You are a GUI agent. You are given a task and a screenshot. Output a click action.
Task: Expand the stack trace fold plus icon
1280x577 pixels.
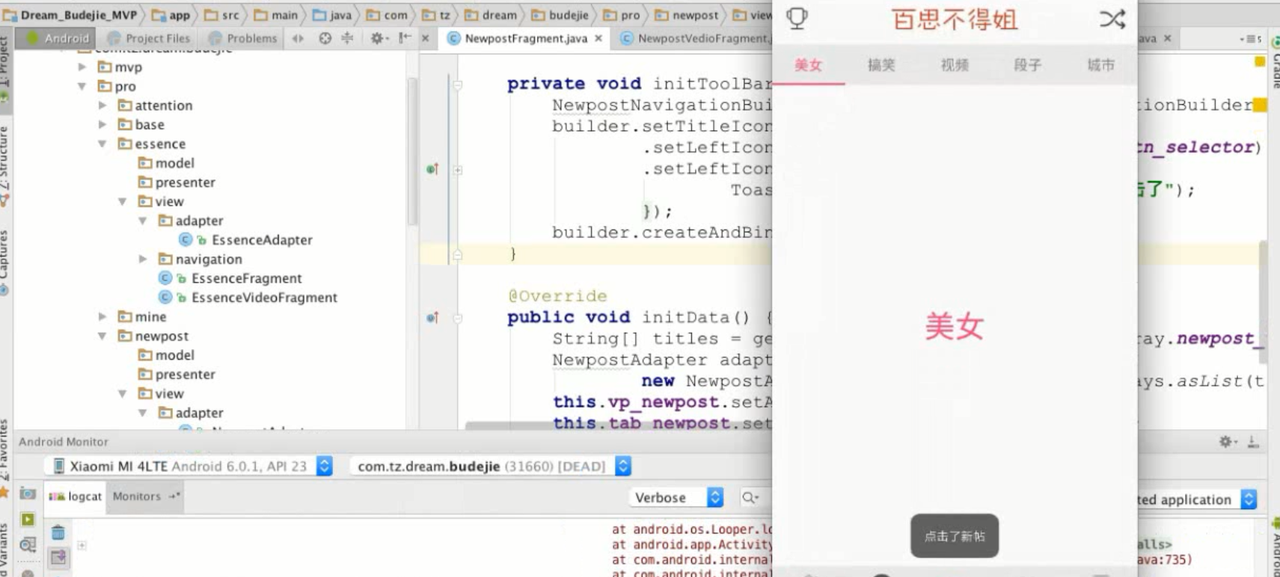[82, 545]
